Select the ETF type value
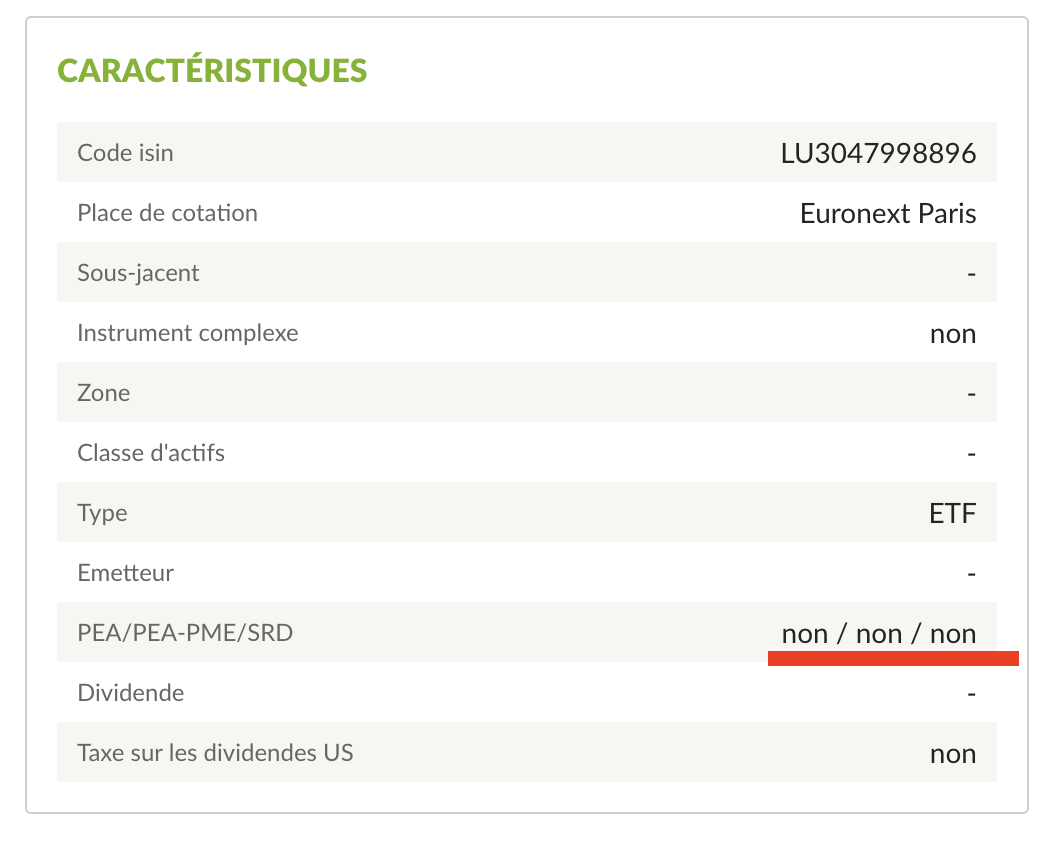Image resolution: width=1050 pixels, height=842 pixels. tap(952, 514)
